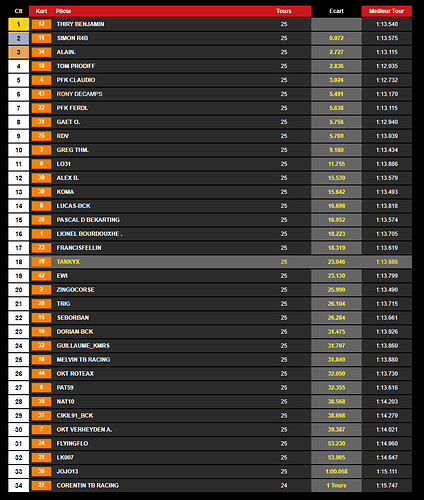Select the highlighted TANKYX driver name
The height and width of the screenshot is (500, 424).
[68, 262]
